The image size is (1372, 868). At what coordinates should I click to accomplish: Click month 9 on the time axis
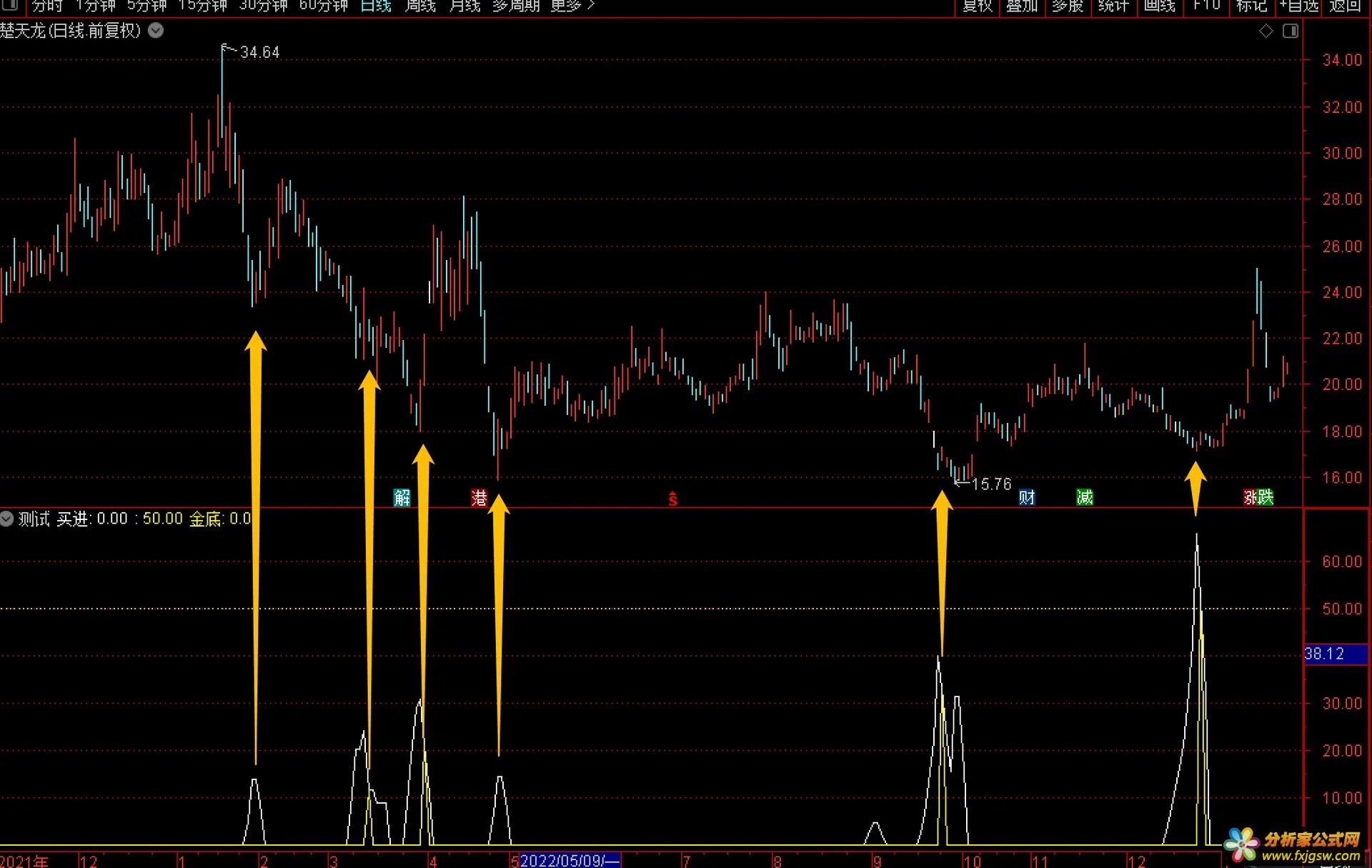click(x=877, y=861)
